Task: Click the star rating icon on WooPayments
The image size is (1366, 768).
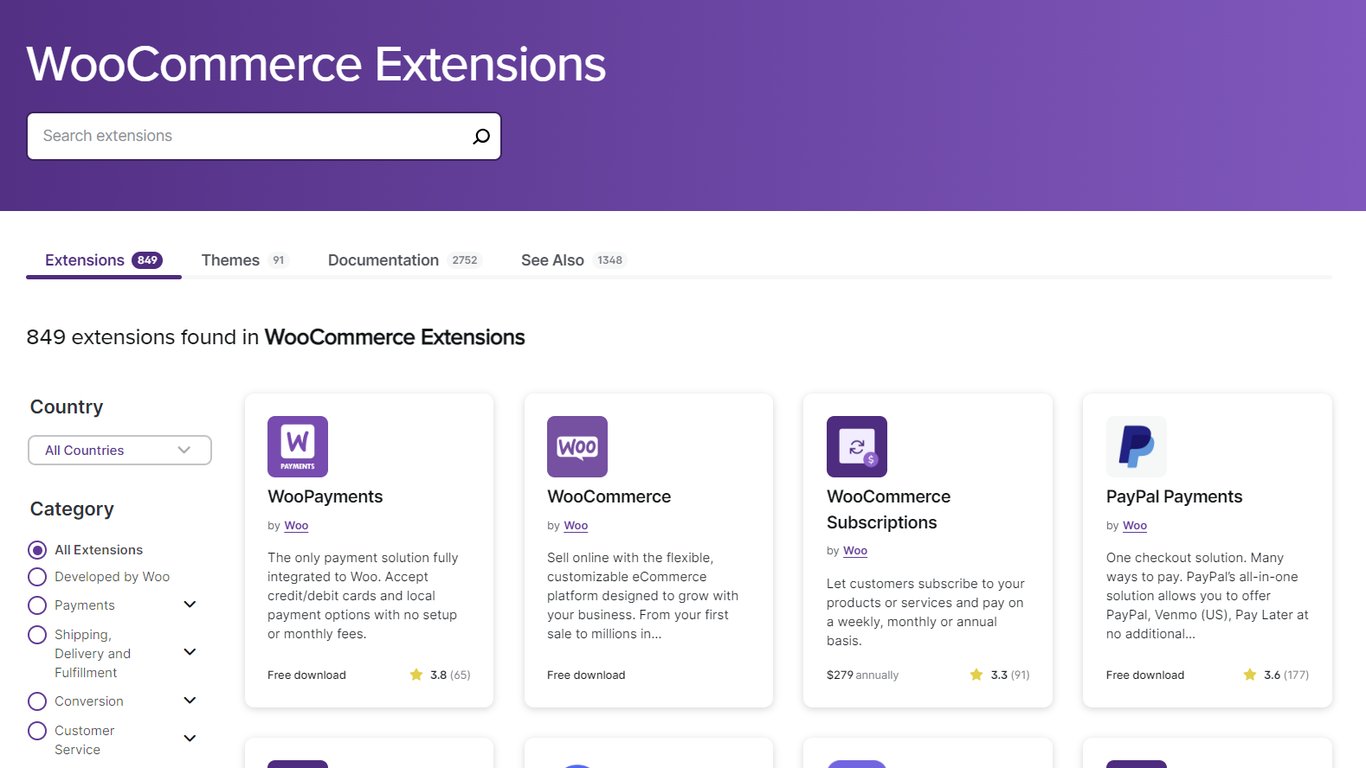Action: pyautogui.click(x=416, y=674)
